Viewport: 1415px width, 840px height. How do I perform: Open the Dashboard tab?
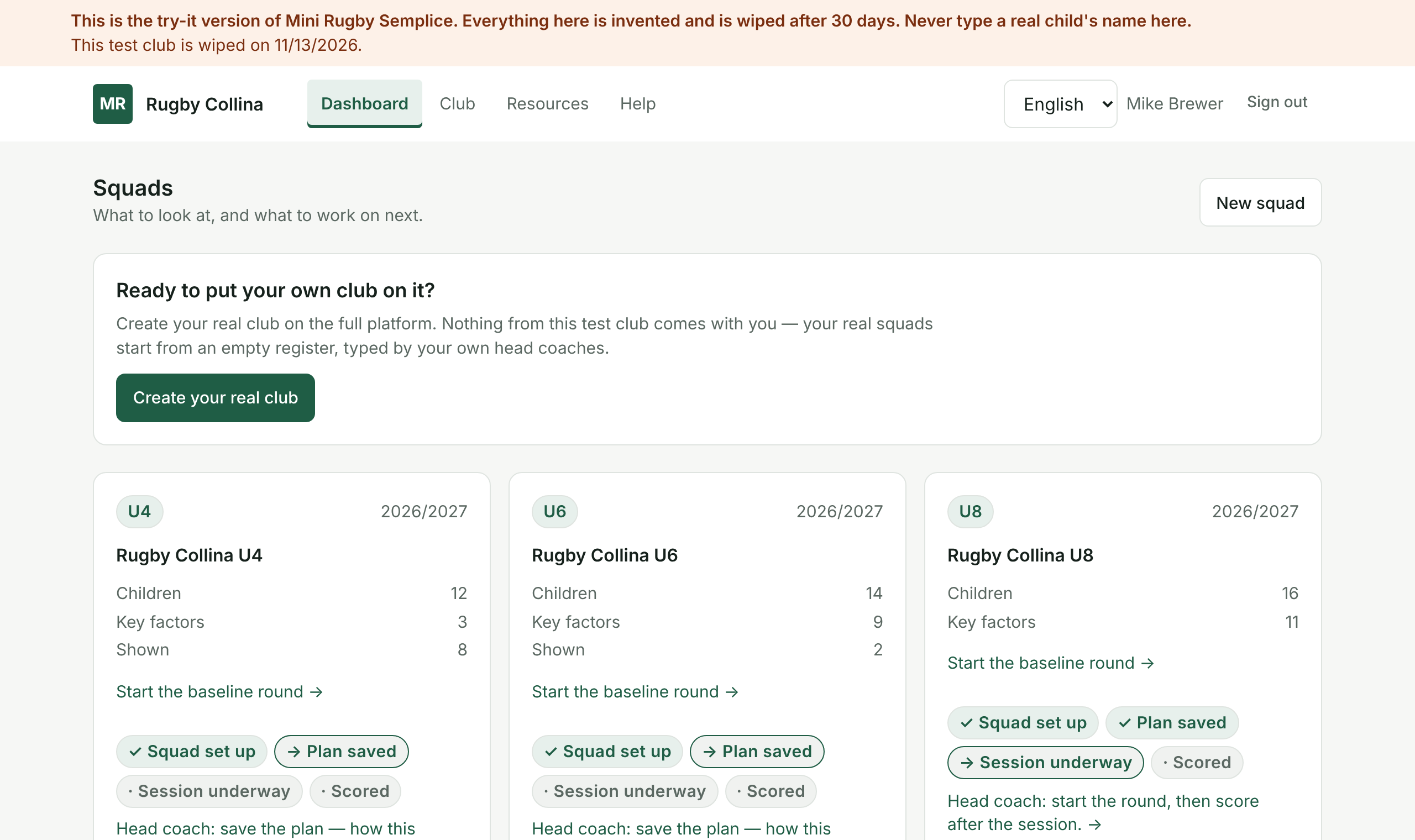coord(364,103)
